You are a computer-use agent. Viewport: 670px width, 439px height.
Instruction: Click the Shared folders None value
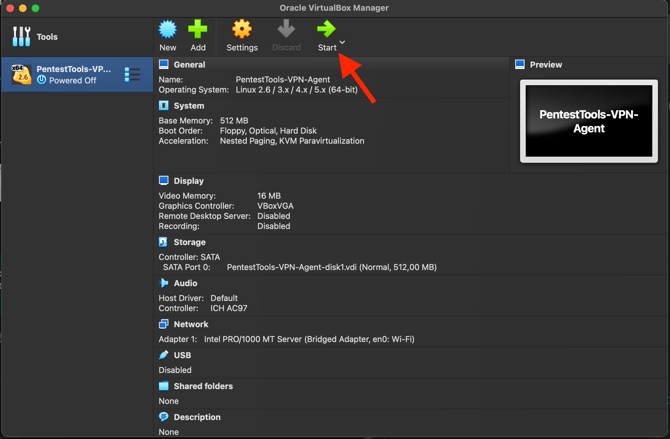click(x=168, y=401)
